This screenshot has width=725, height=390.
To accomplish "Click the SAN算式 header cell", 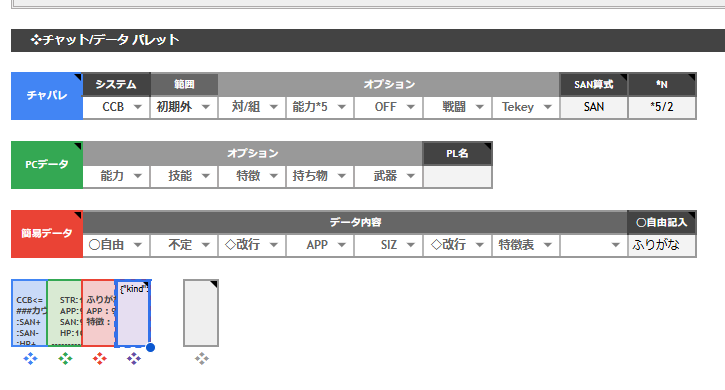I will (x=594, y=84).
